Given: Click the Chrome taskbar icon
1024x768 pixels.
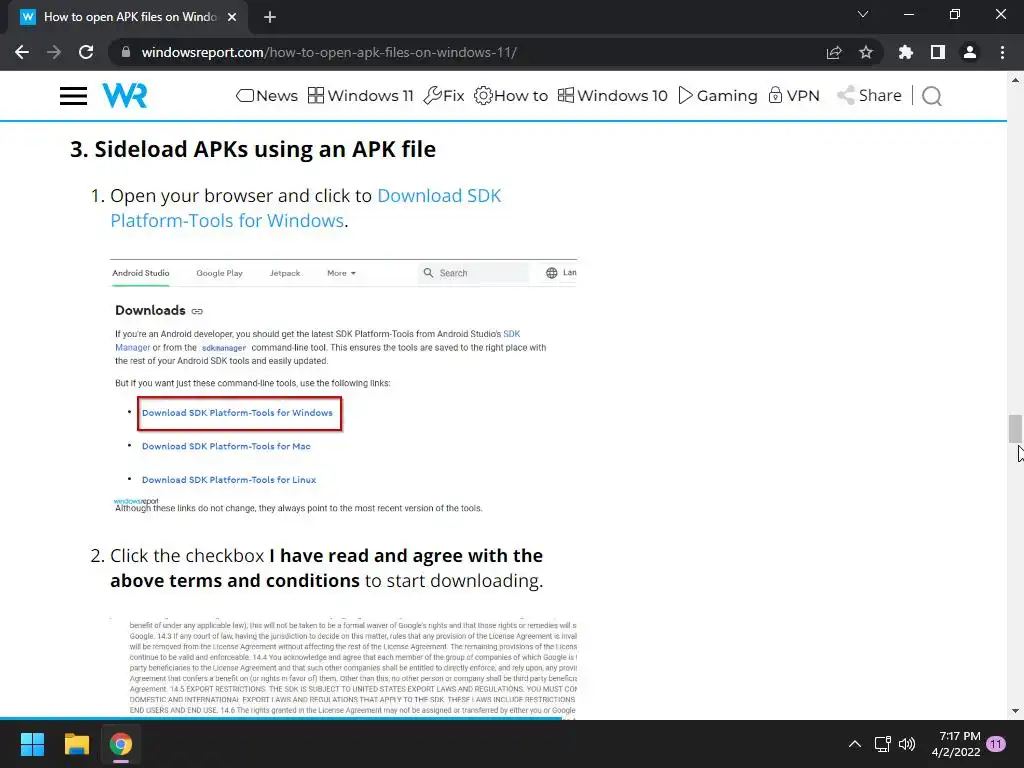Looking at the screenshot, I should (121, 744).
